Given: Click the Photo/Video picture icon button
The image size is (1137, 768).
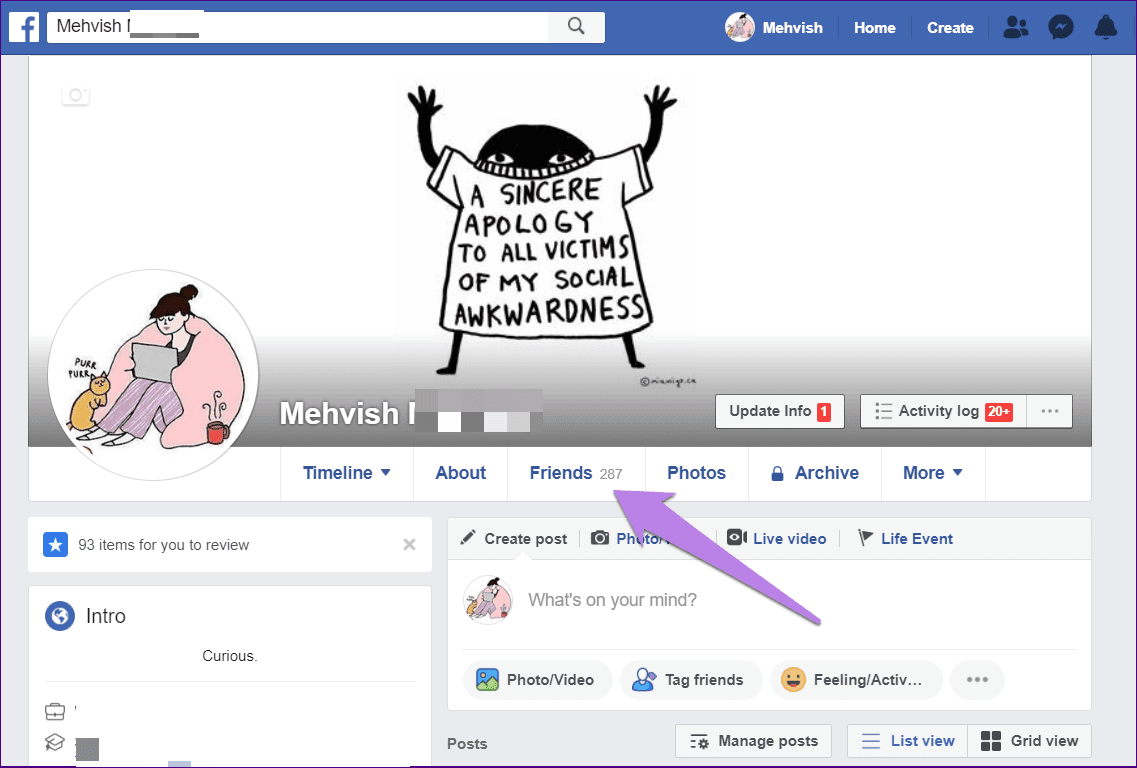Looking at the screenshot, I should pyautogui.click(x=537, y=680).
